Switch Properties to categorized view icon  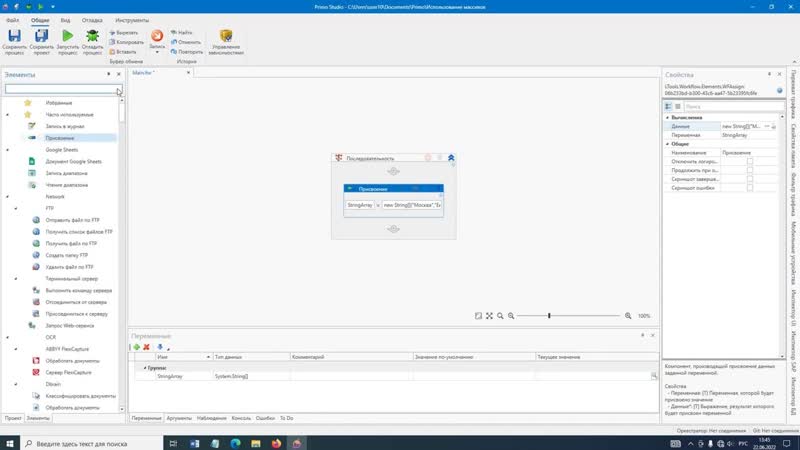point(668,106)
